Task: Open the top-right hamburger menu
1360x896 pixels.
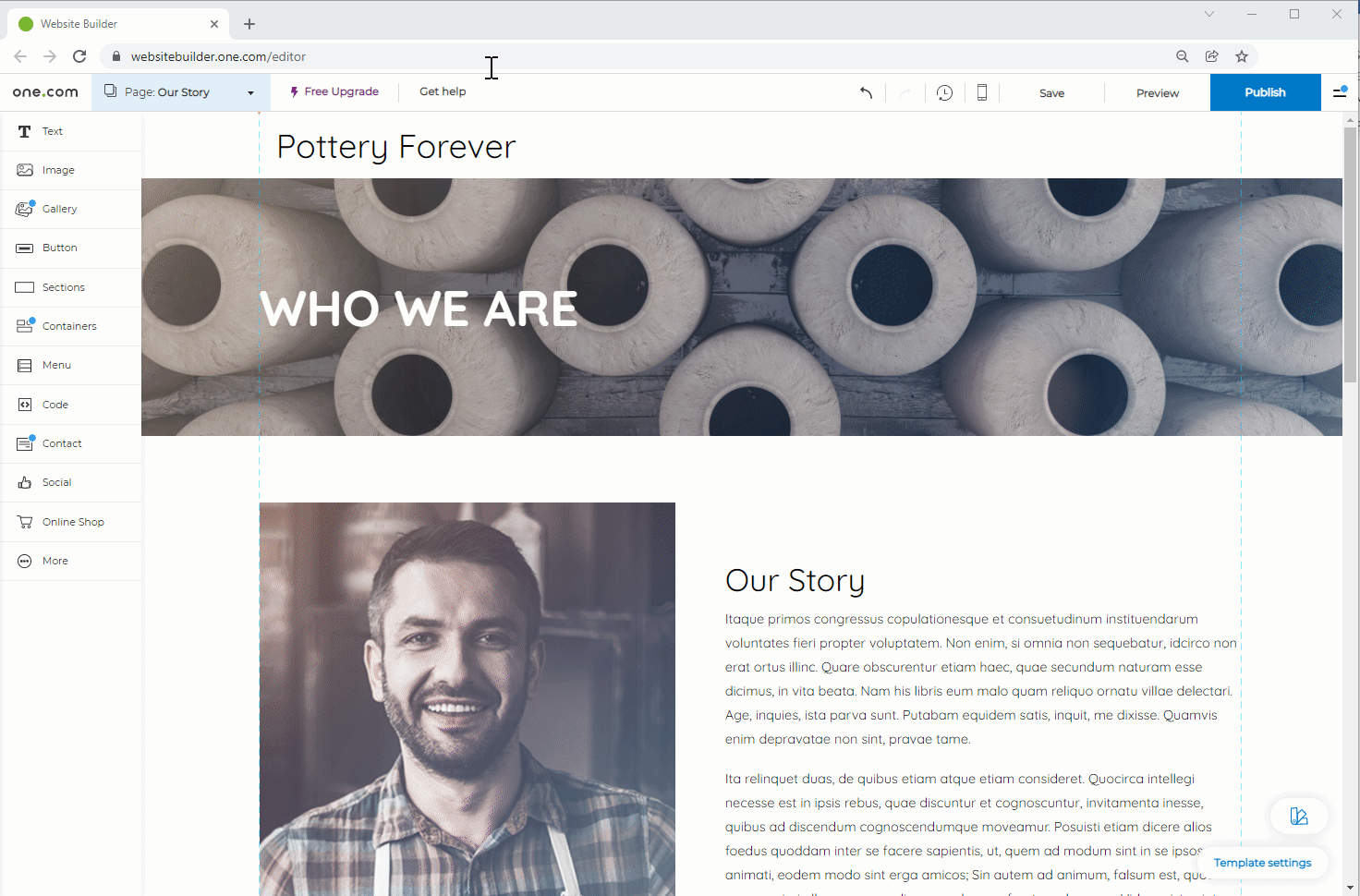Action: (1340, 92)
